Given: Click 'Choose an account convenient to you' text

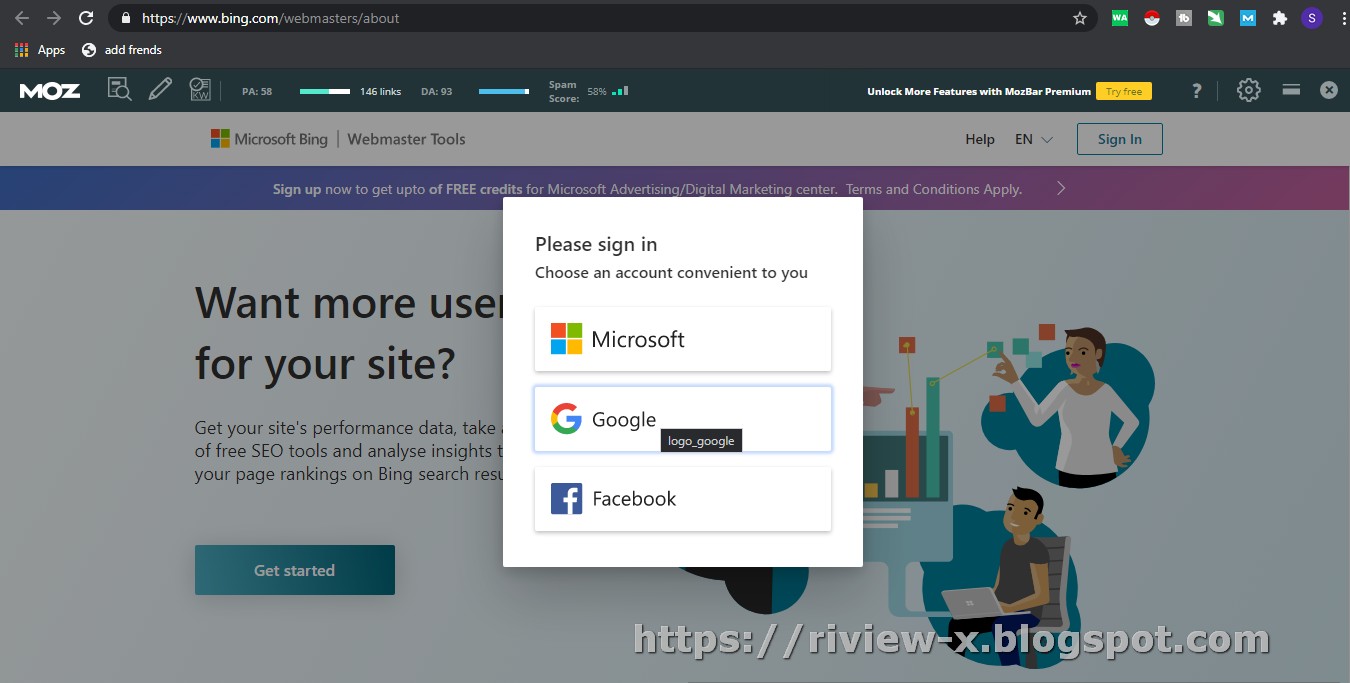Looking at the screenshot, I should click(671, 272).
